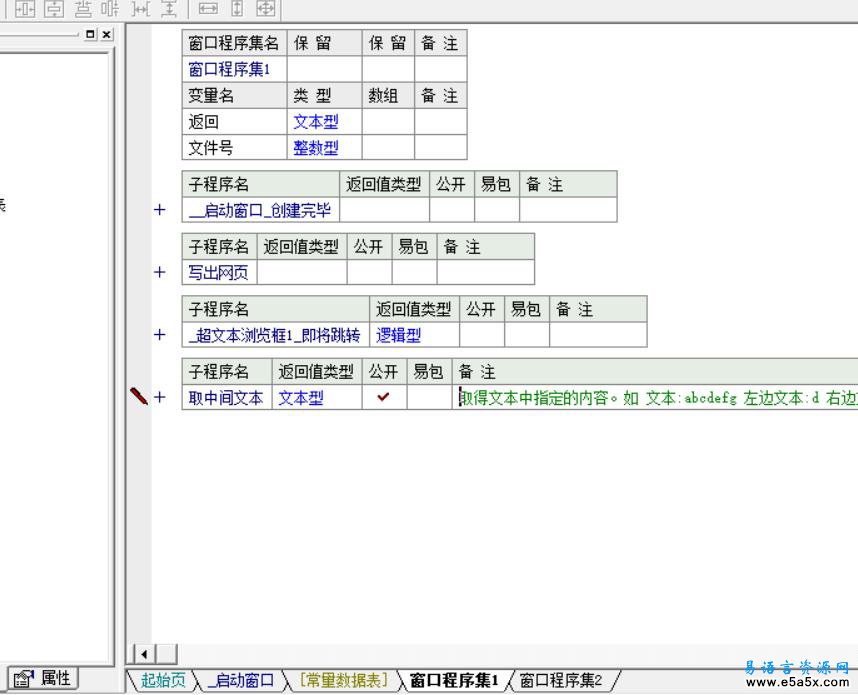Click the return type cell of 写出网页
The height and width of the screenshot is (695, 858).
click(302, 272)
